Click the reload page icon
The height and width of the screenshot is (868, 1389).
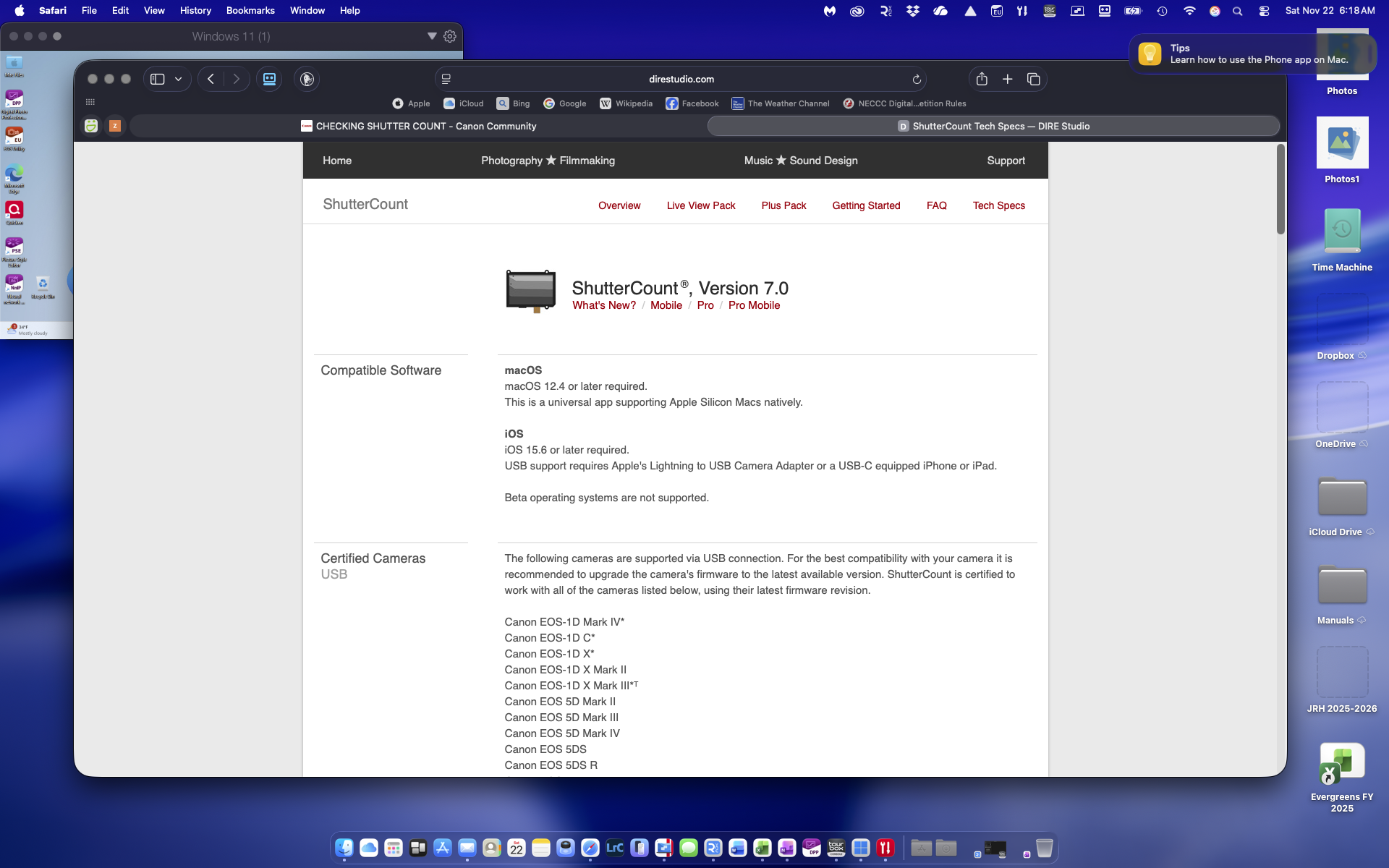(x=916, y=80)
